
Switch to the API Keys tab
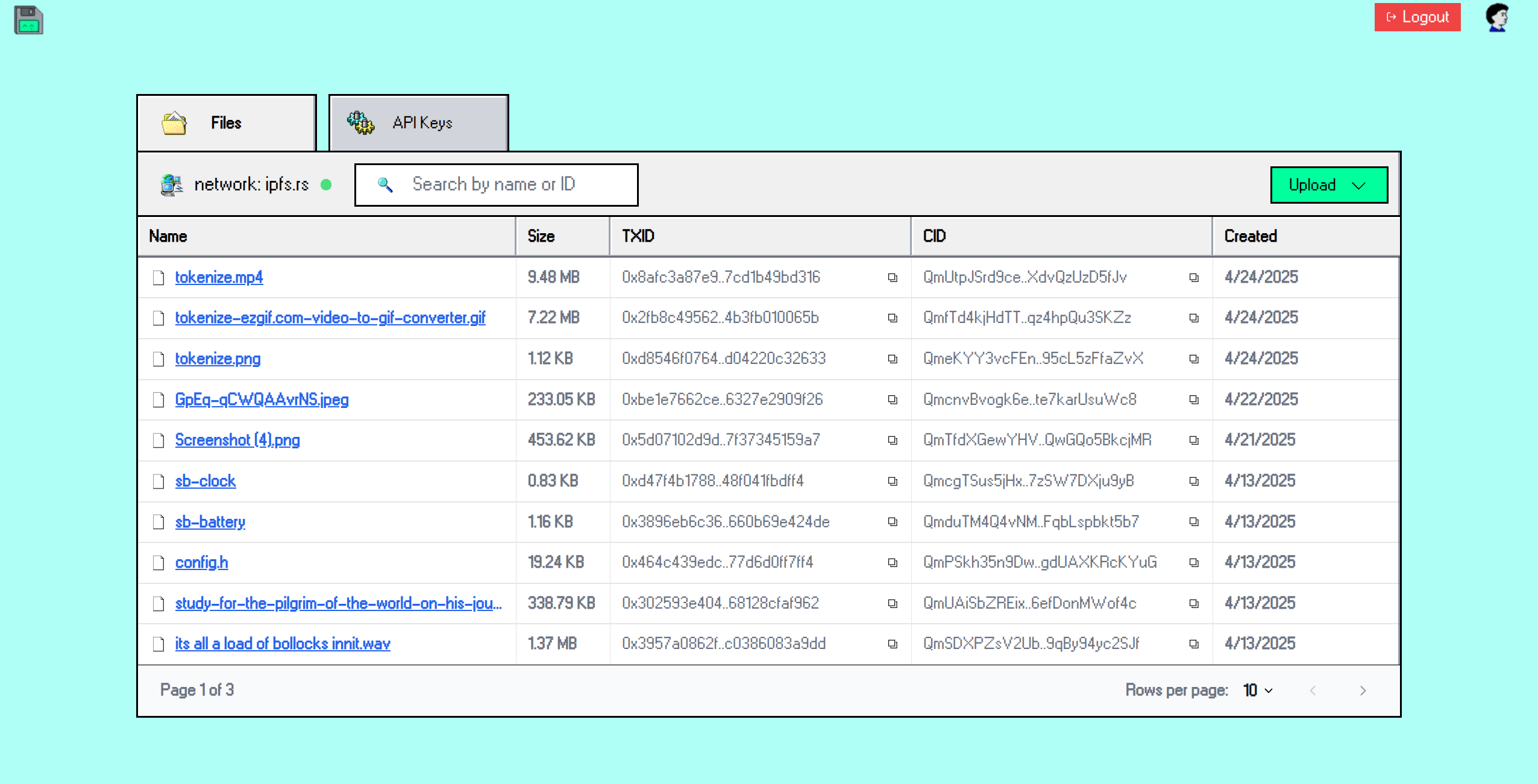click(419, 123)
